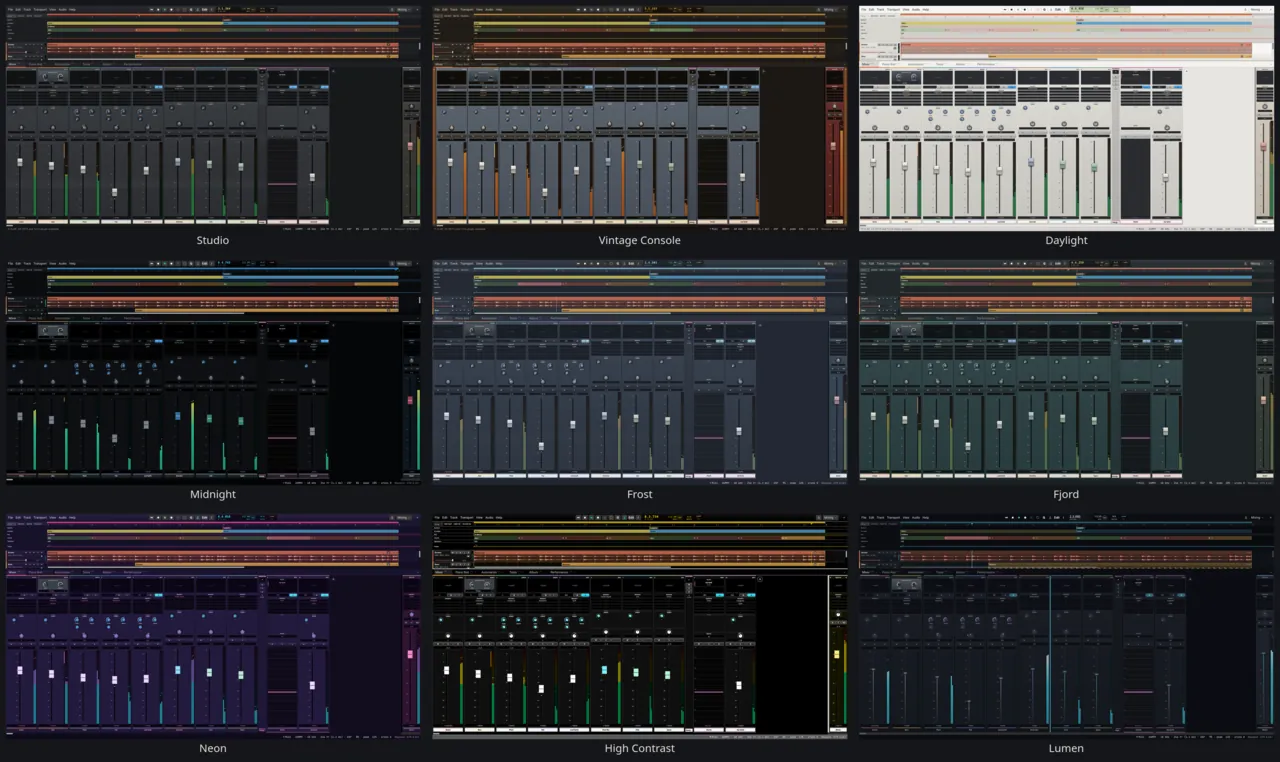Open the Mixing dropdown in the High Contrast preview

pyautogui.click(x=831, y=518)
